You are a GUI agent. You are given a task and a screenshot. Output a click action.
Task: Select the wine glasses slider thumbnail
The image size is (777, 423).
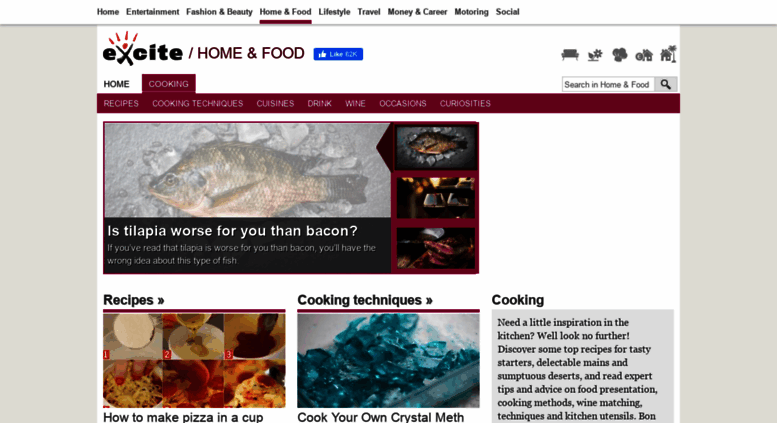point(436,198)
